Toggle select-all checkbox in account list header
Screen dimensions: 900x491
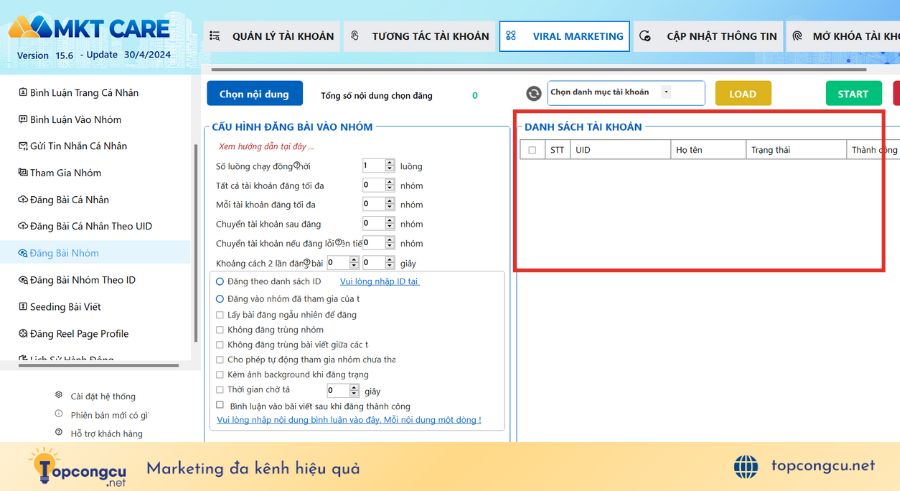tap(532, 150)
